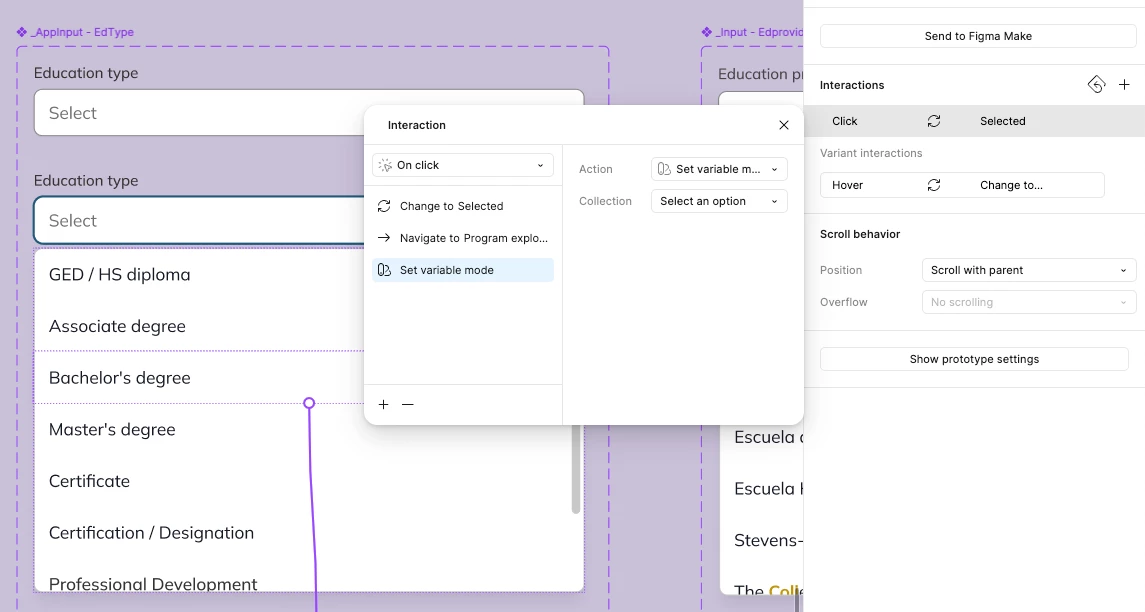The image size is (1145, 612).
Task: Select Certificate option
Action: 89,481
